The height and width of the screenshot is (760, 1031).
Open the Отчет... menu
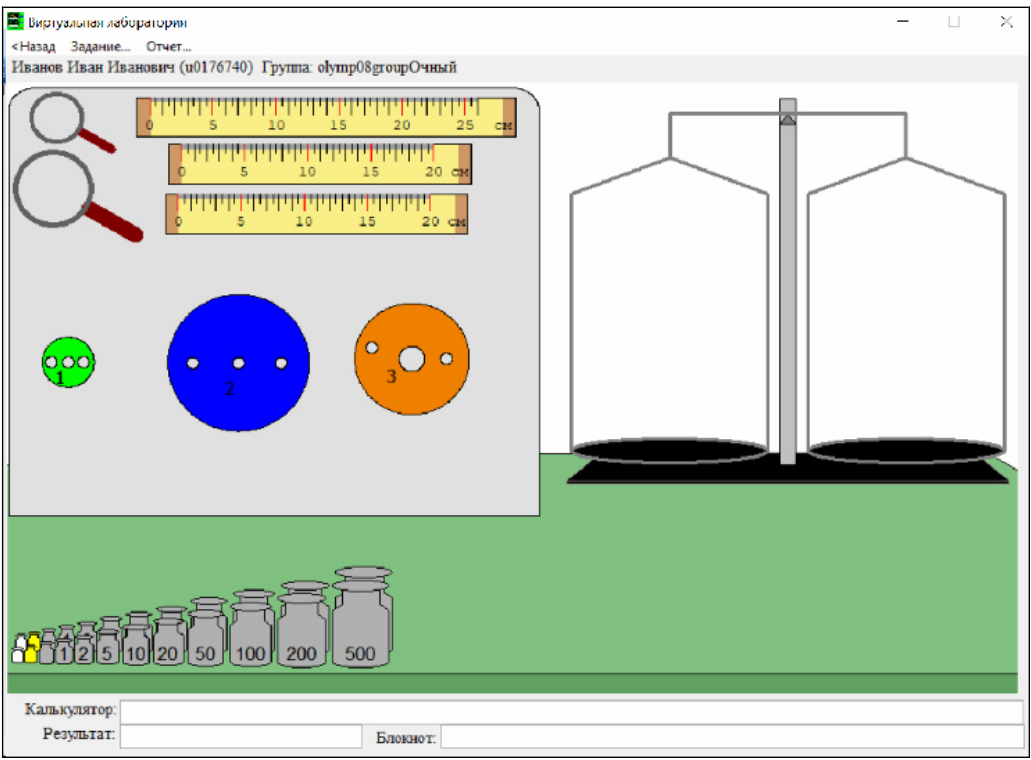168,47
